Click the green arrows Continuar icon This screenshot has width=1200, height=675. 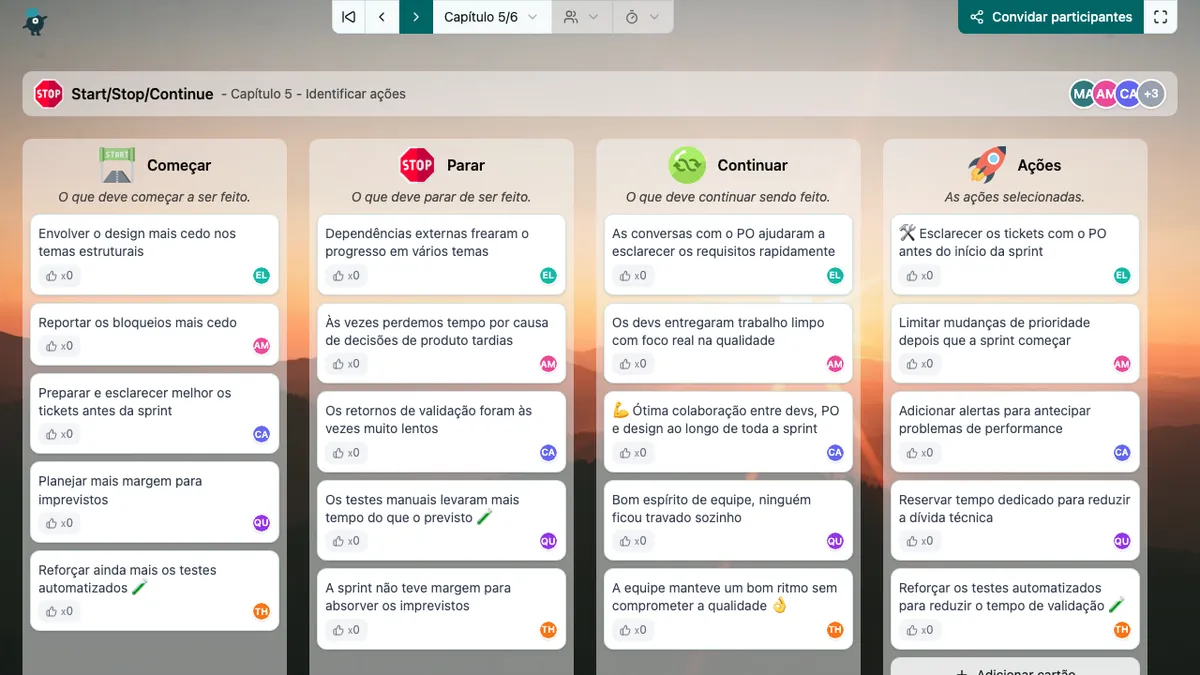coord(687,165)
